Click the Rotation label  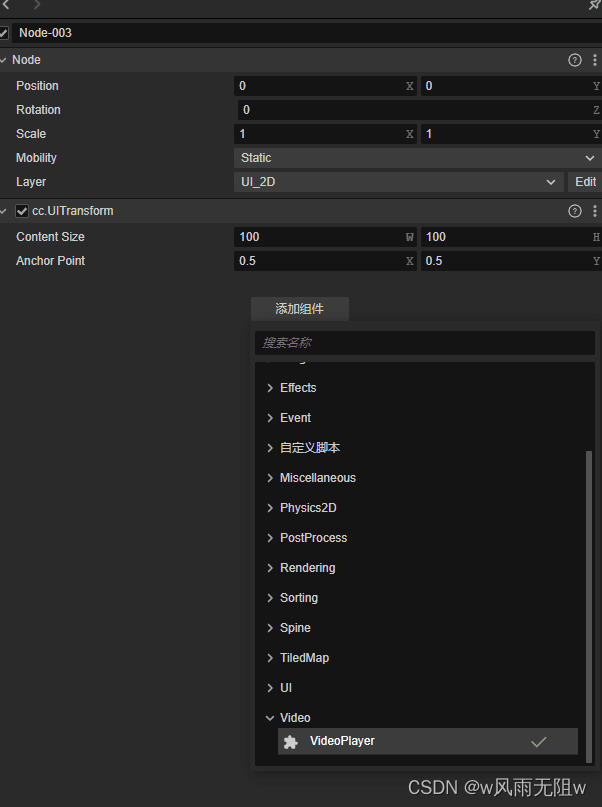38,110
